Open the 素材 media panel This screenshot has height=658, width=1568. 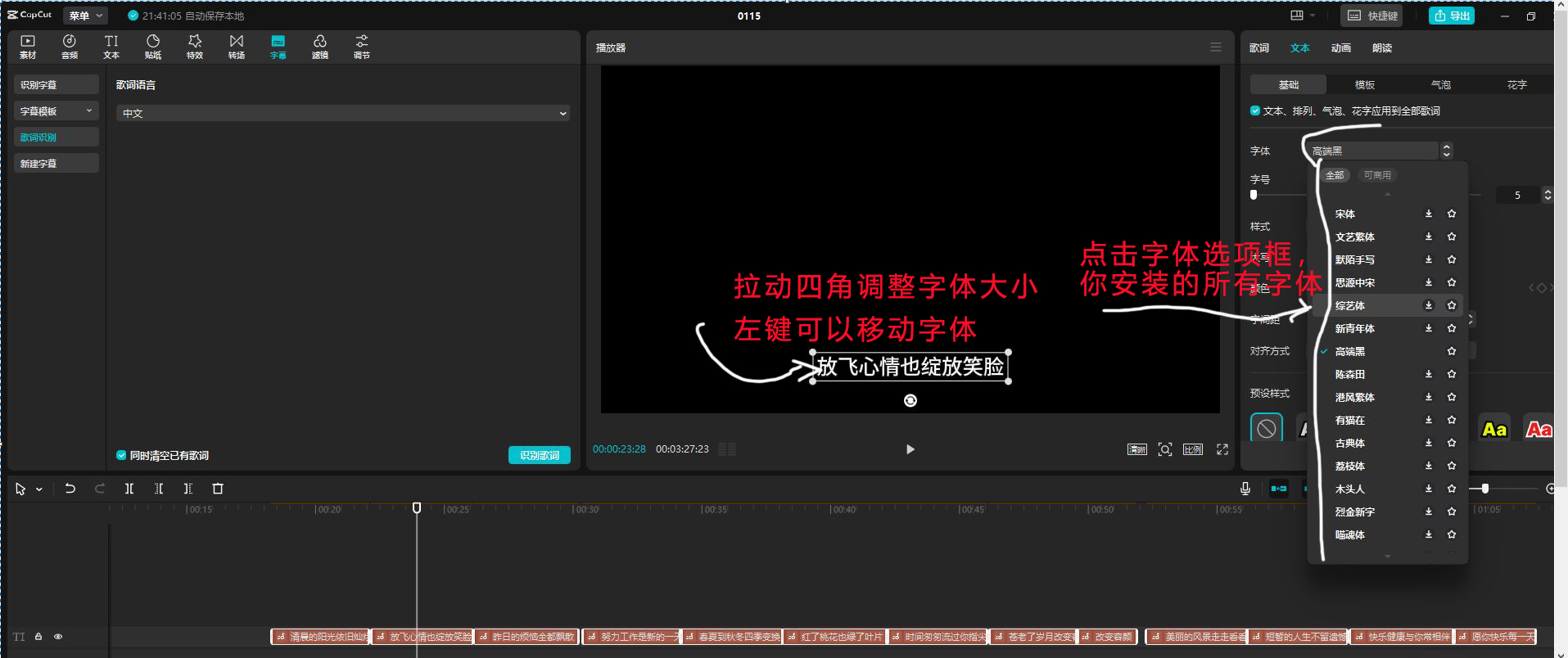[28, 47]
